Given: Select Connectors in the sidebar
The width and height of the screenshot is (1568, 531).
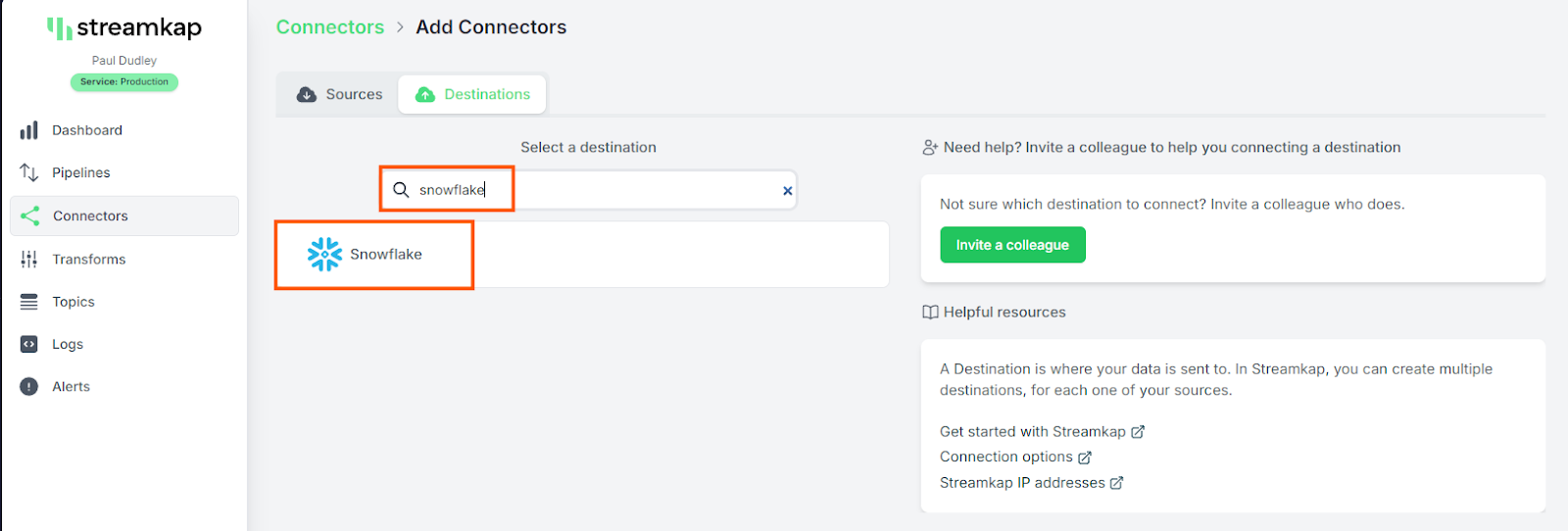Looking at the screenshot, I should (124, 216).
